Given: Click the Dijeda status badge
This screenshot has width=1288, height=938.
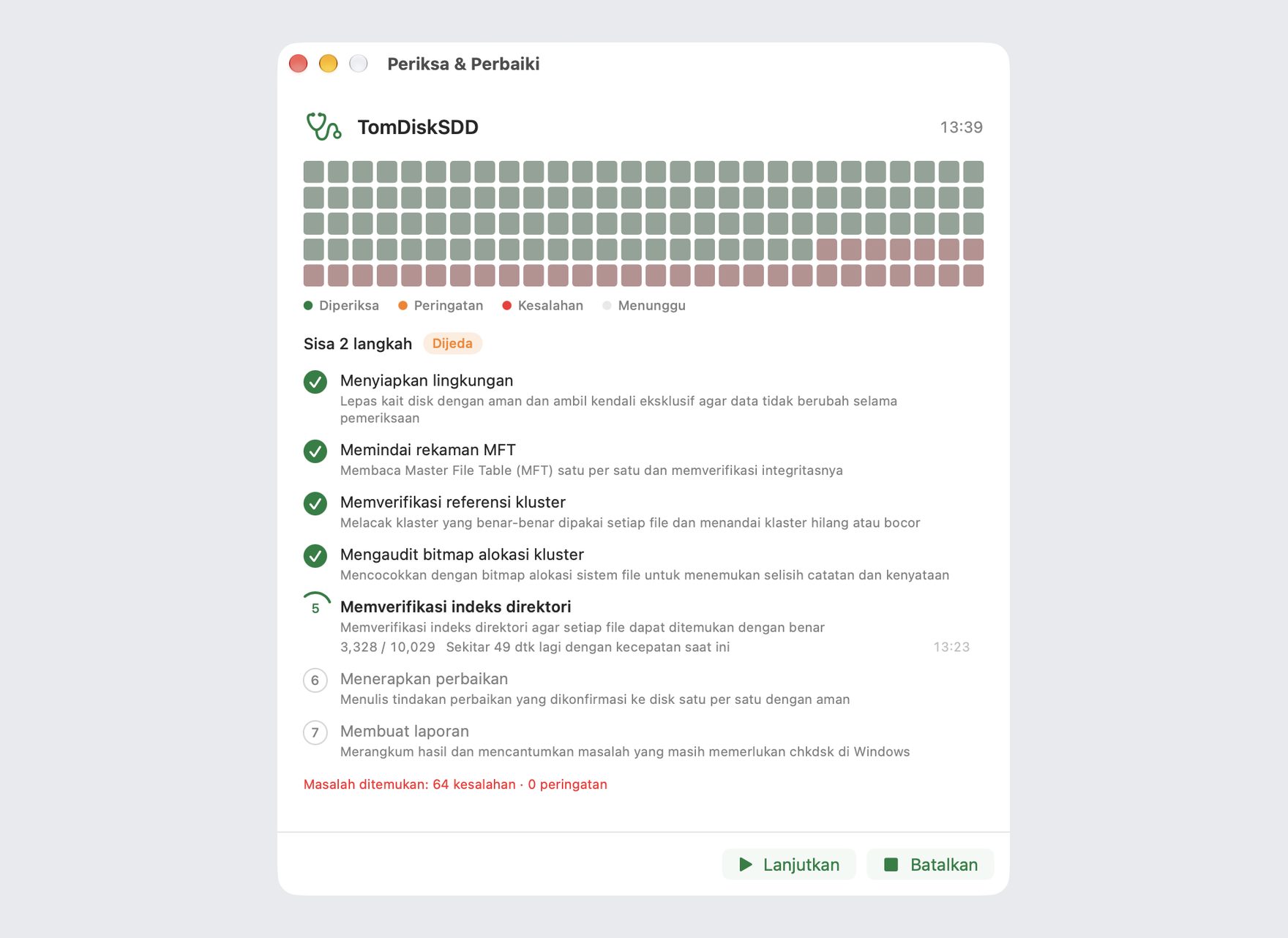Looking at the screenshot, I should 452,343.
